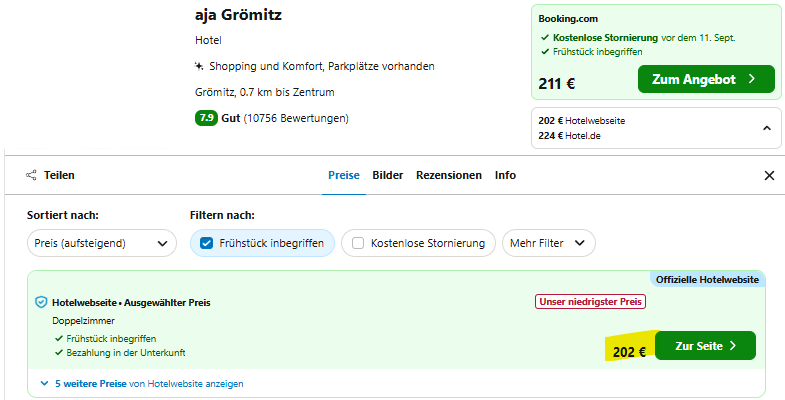This screenshot has height=400, width=785.
Task: Click the sparkle icon before Shopping und Komfort
Action: click(x=199, y=66)
